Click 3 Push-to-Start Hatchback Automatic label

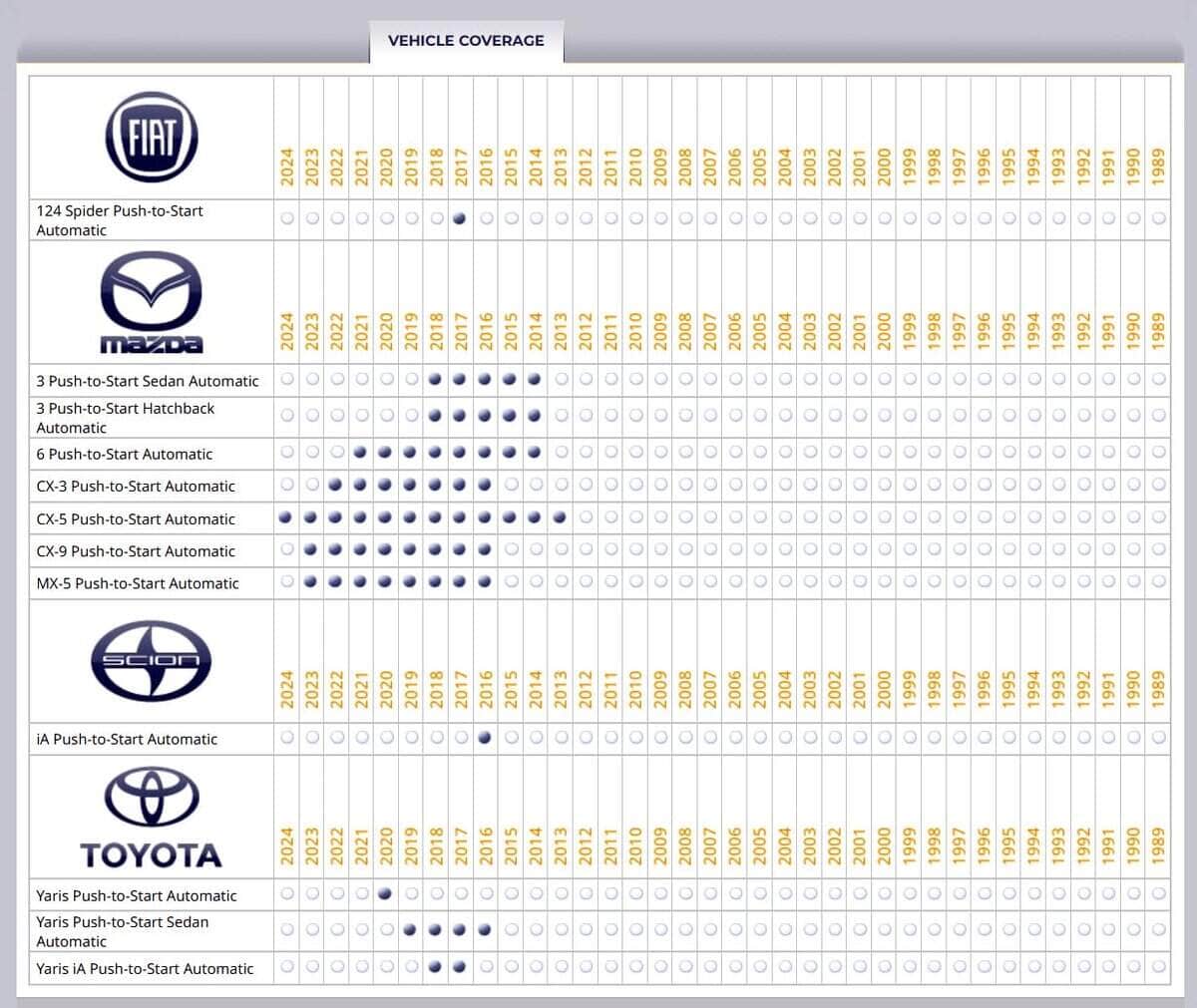(x=126, y=418)
